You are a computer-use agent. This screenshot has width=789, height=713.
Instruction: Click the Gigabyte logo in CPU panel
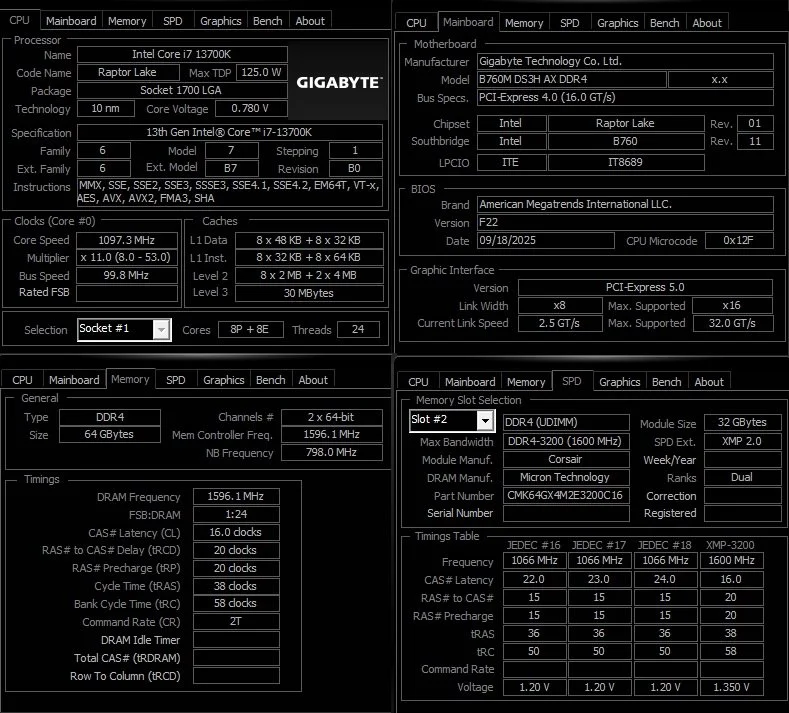(x=339, y=83)
